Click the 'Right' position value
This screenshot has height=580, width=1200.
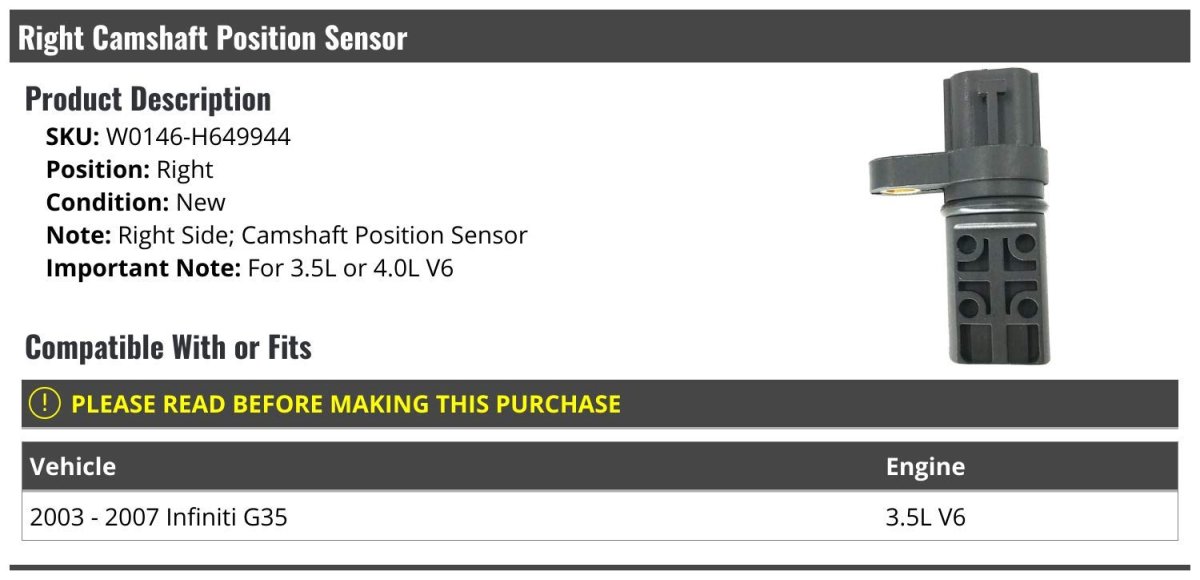[x=185, y=170]
